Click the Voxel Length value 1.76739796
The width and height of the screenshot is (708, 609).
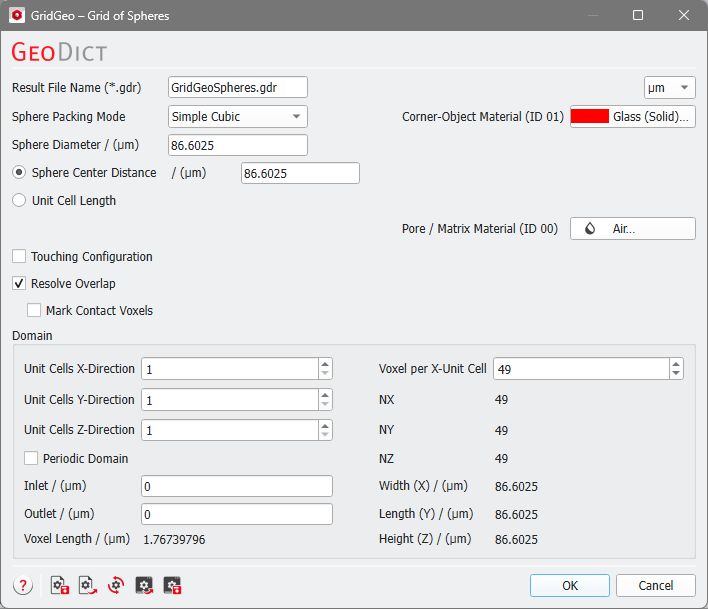tap(174, 539)
